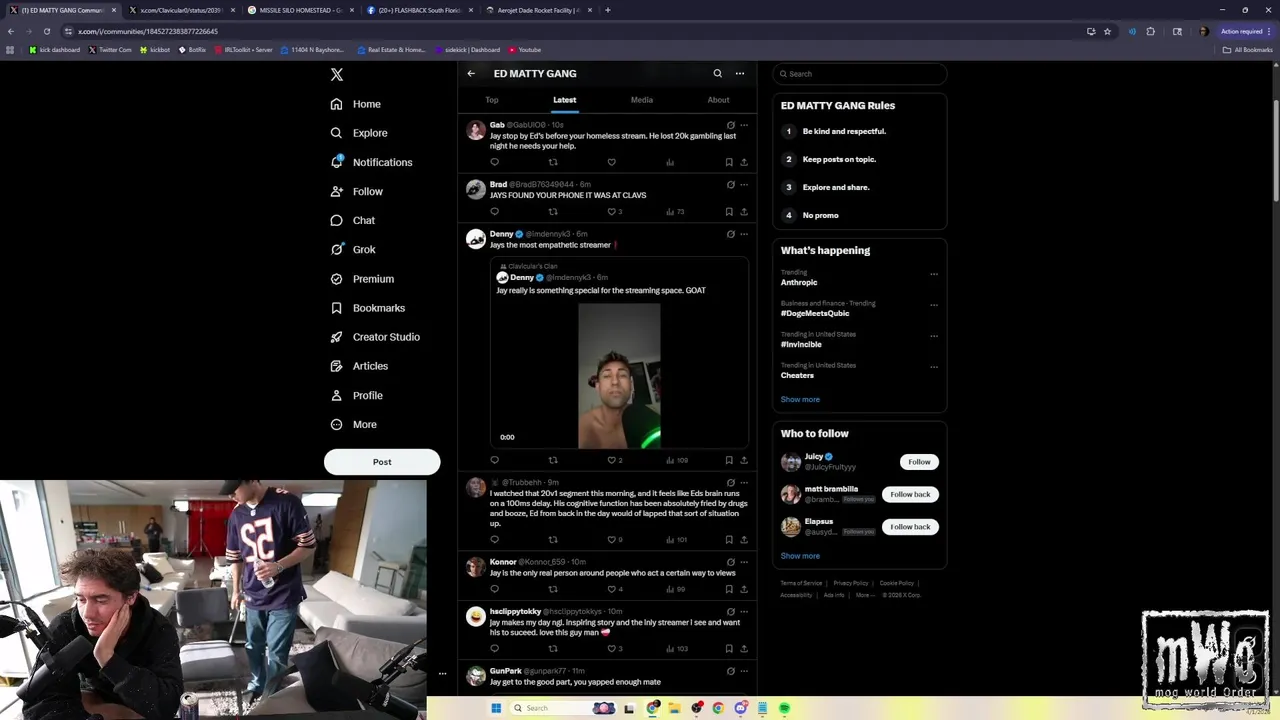Open Privacy Policy footer link
The image size is (1280, 720).
click(x=851, y=583)
